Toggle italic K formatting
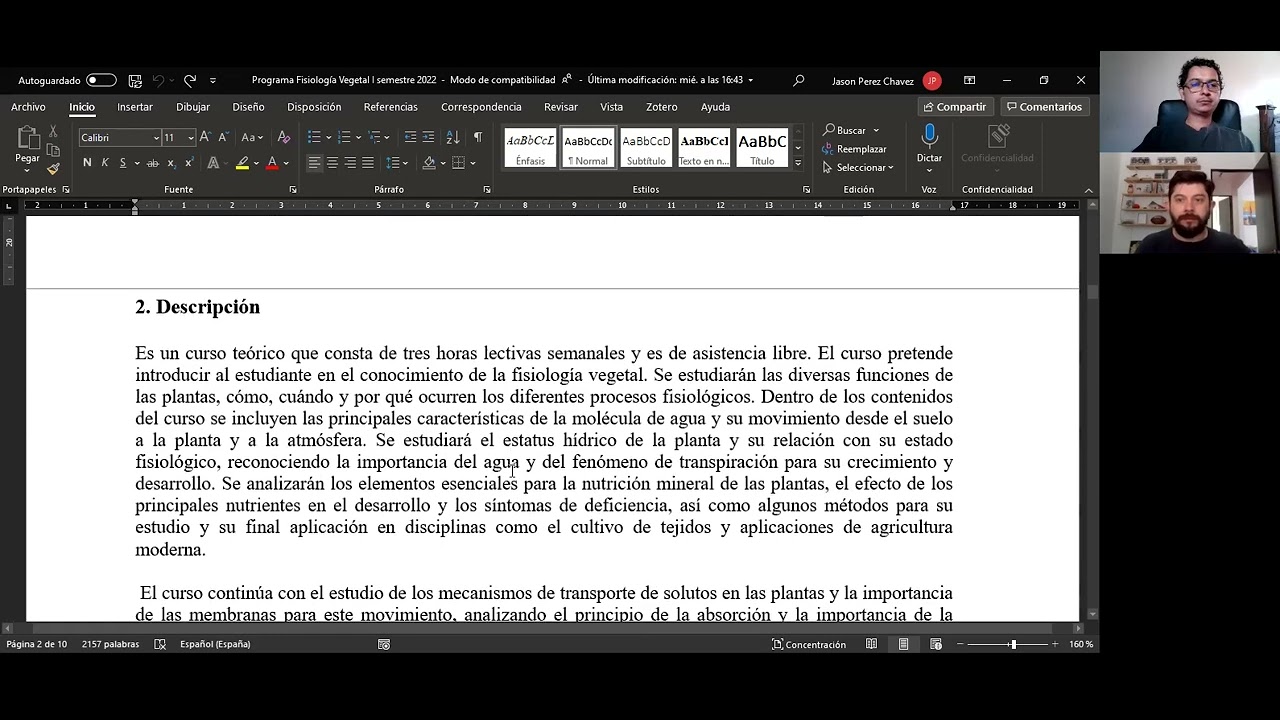Screen dimensions: 1280x720 click(105, 163)
